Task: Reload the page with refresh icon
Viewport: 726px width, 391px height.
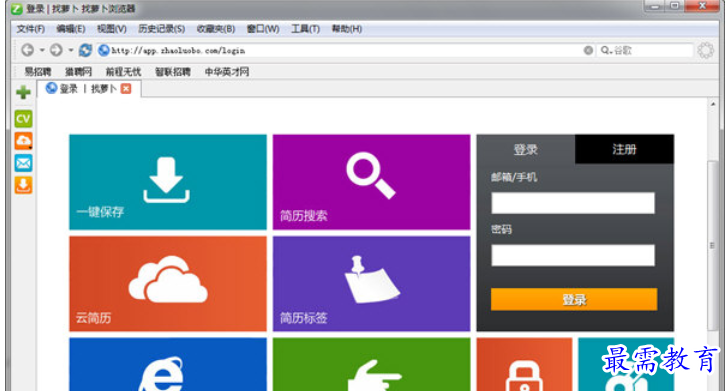Action: pyautogui.click(x=85, y=50)
